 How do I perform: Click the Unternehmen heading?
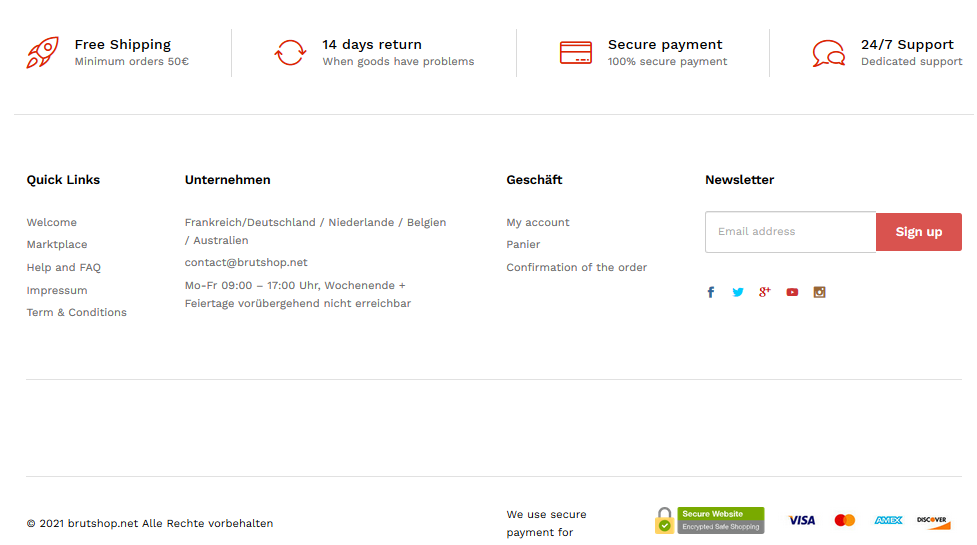tap(227, 180)
